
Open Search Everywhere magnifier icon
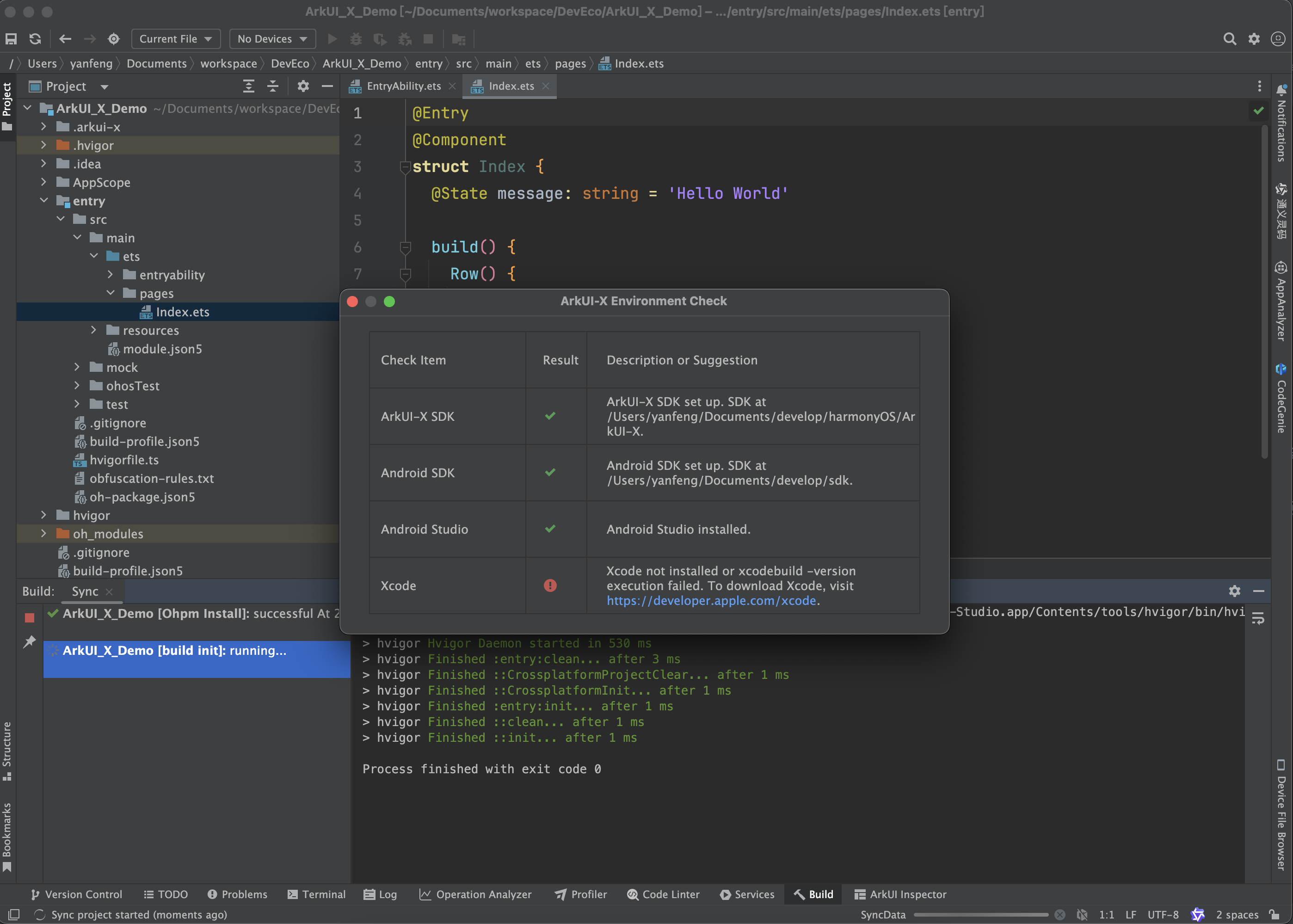coord(1230,39)
